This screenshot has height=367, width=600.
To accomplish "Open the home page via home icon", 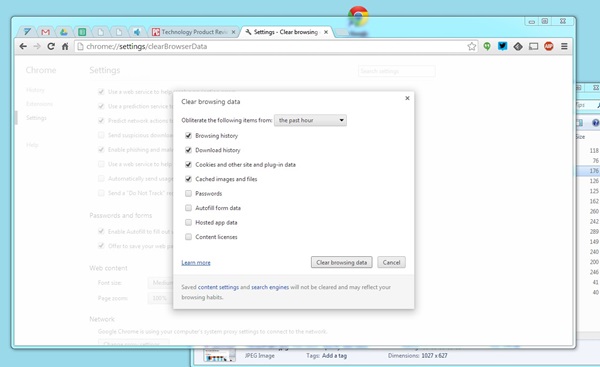I will click(65, 46).
